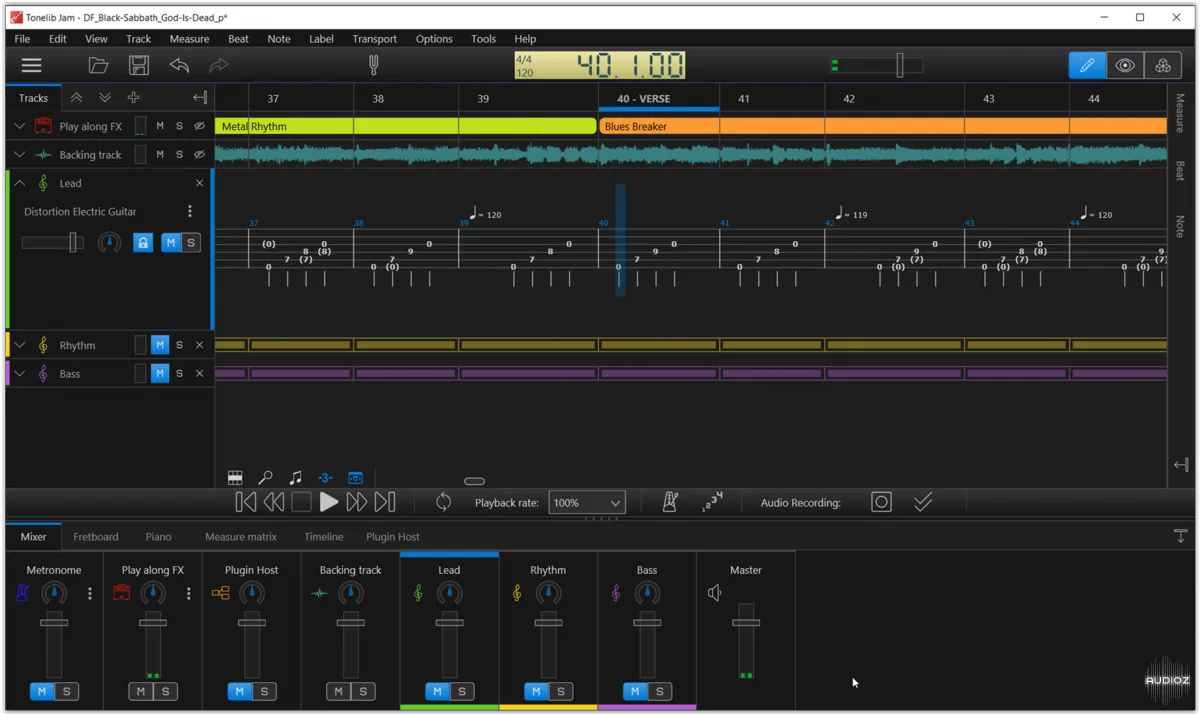Start playback with the play button
This screenshot has height=715, width=1200.
(x=328, y=502)
